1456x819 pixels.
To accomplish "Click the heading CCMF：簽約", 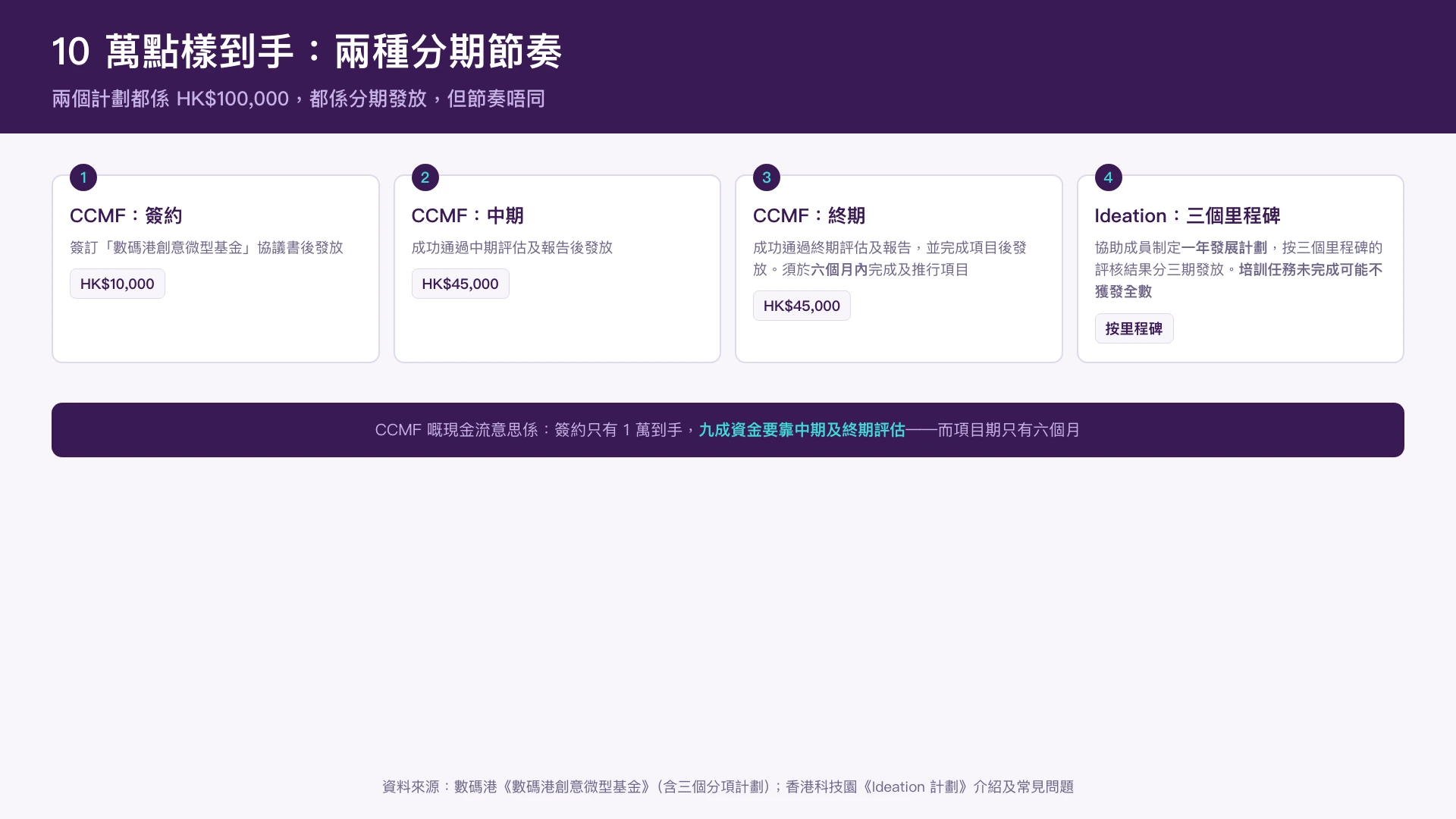I will pos(126,216).
